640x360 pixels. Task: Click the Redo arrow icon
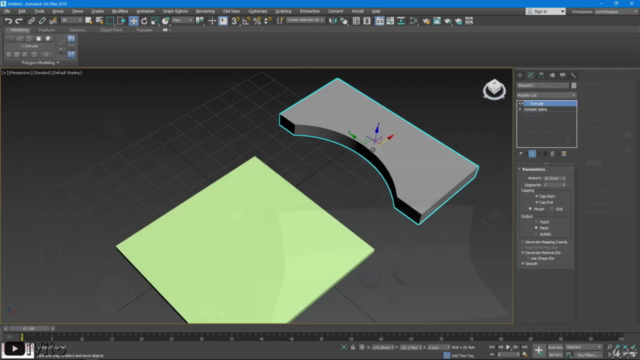[x=19, y=21]
